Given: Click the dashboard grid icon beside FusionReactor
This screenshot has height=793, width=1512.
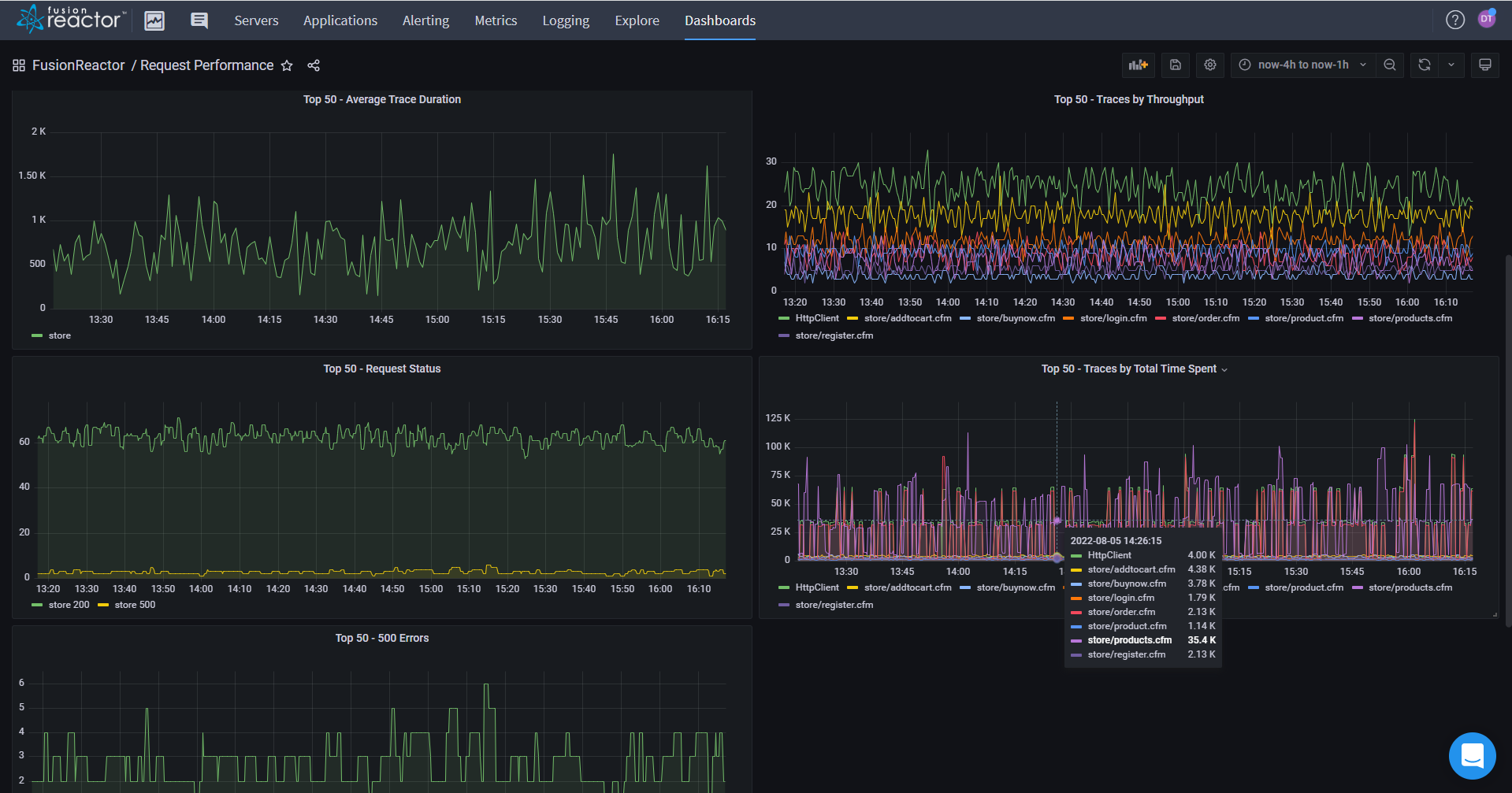Looking at the screenshot, I should click(x=19, y=65).
